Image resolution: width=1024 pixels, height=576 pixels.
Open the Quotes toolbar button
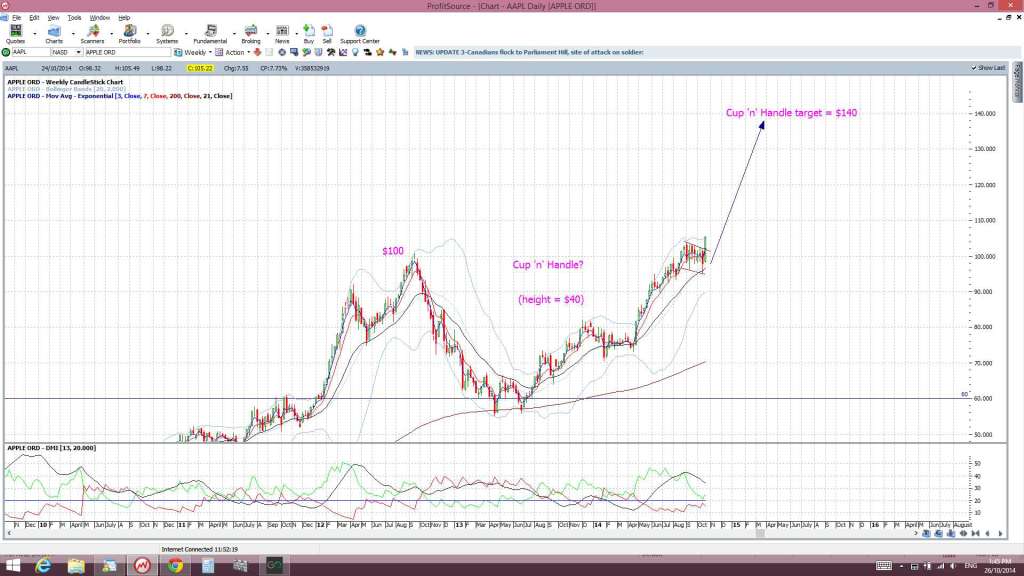point(15,34)
